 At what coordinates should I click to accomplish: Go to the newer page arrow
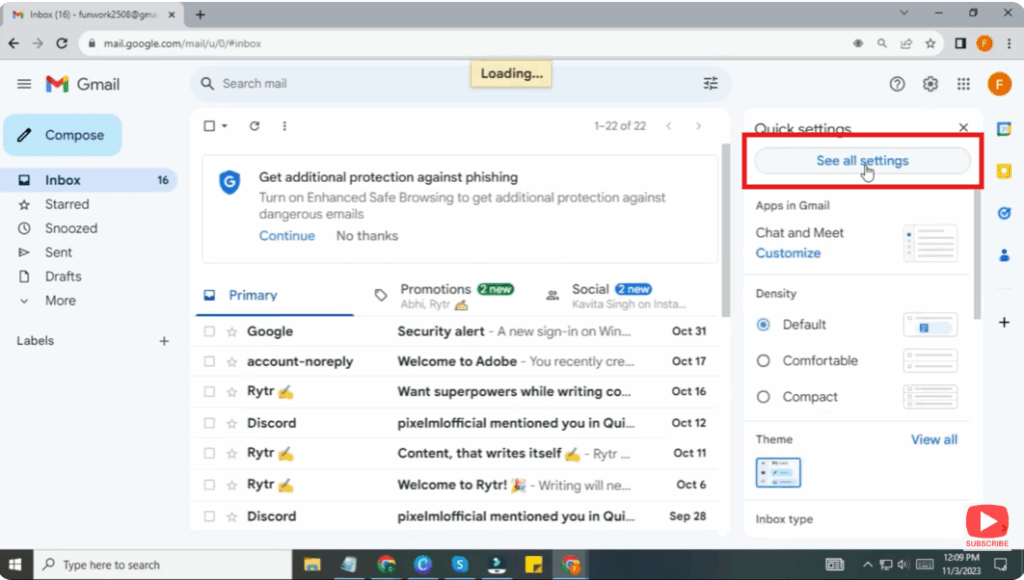[669, 126]
